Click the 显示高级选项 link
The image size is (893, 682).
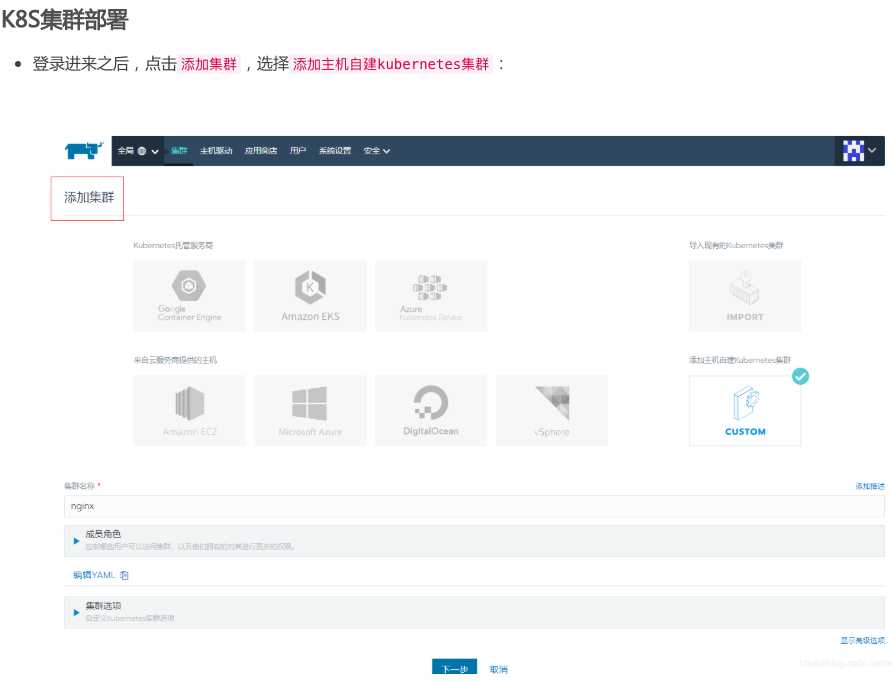[863, 640]
